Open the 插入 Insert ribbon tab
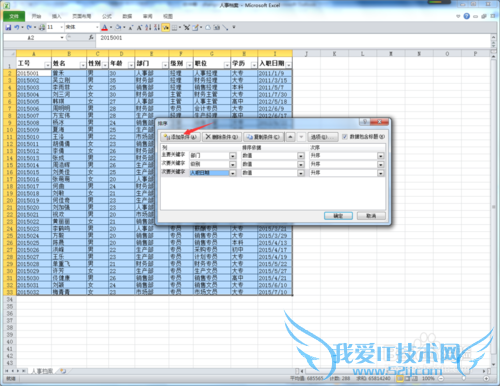 (56, 16)
